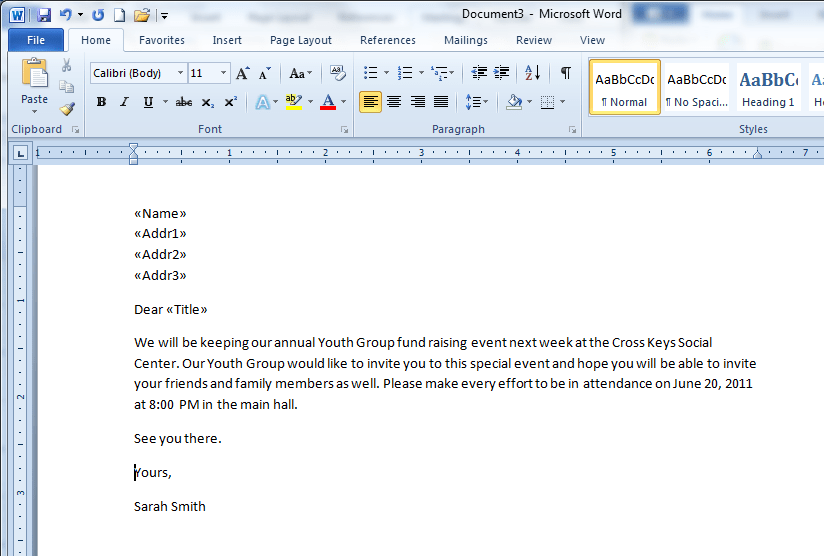Apply superscript formatting
This screenshot has width=824, height=556.
230,102
